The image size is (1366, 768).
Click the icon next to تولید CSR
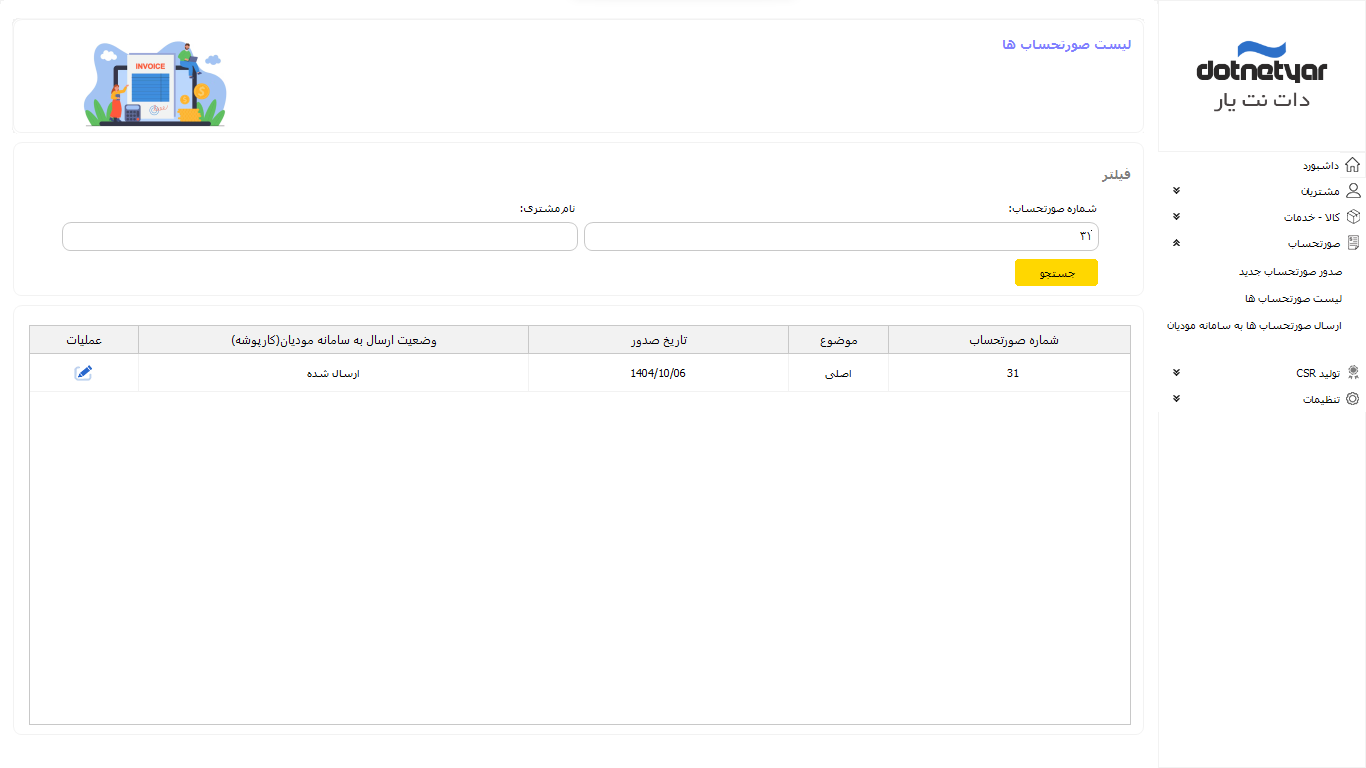pos(1352,373)
